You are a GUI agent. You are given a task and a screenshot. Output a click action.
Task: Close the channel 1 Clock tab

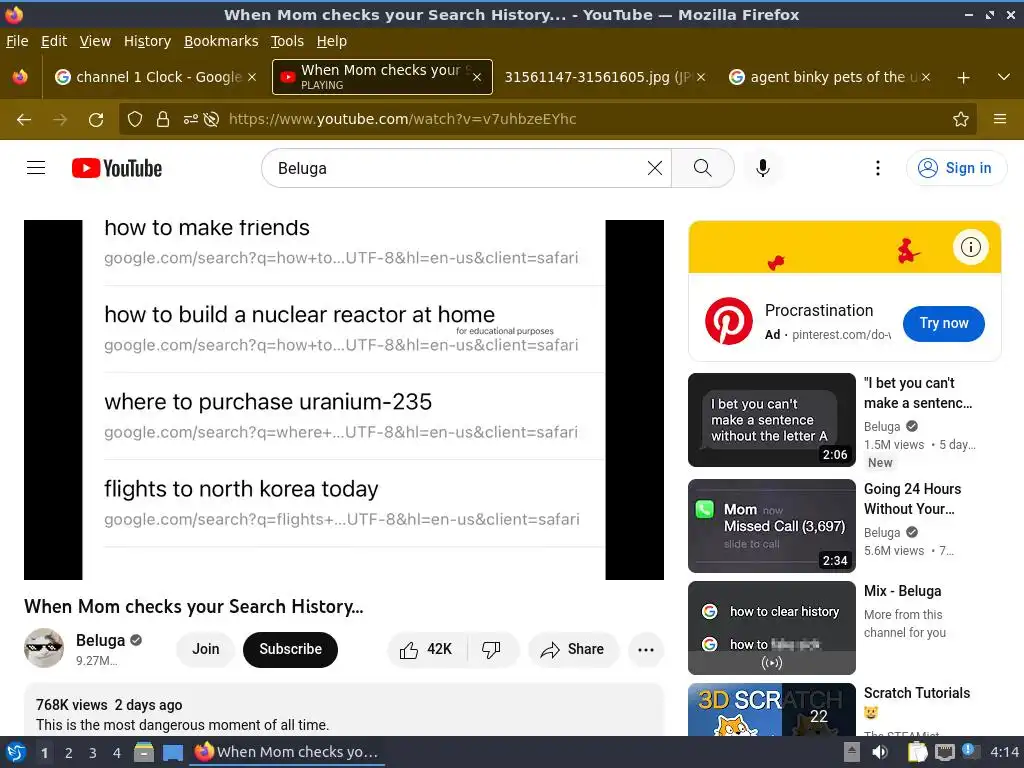(252, 77)
